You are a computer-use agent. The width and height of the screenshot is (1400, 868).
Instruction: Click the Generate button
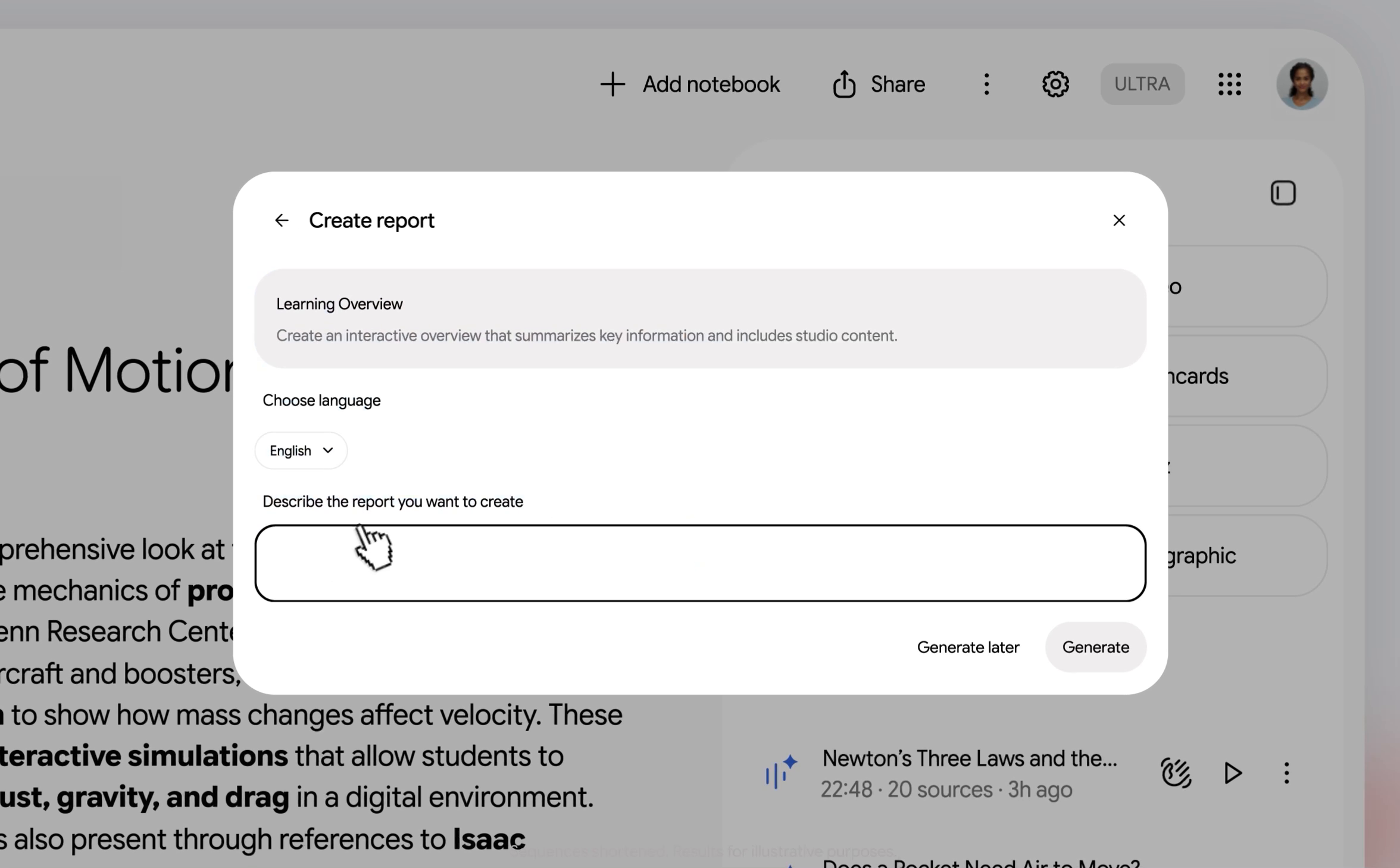coord(1095,647)
